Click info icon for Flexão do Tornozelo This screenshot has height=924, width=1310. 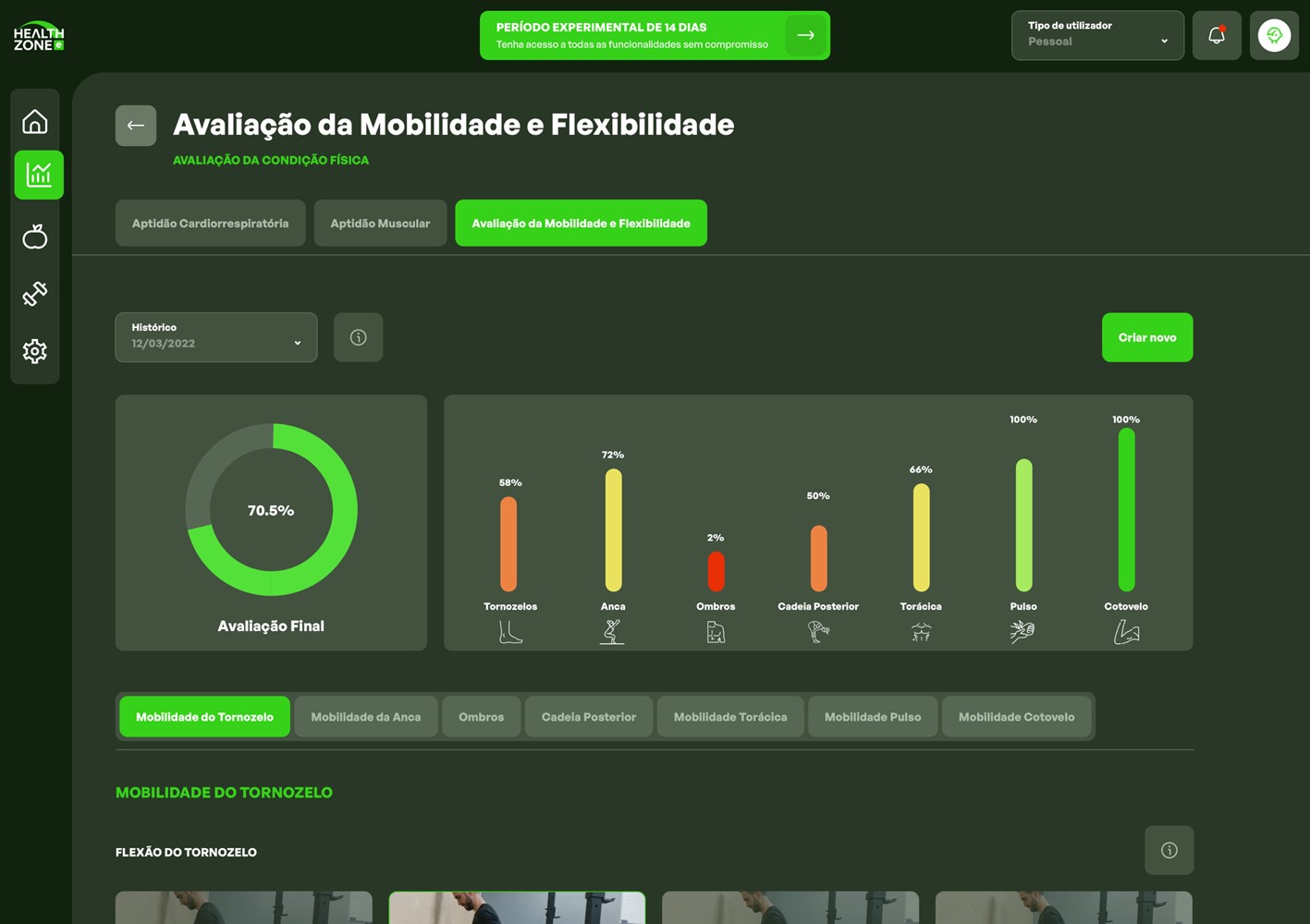click(x=1169, y=850)
